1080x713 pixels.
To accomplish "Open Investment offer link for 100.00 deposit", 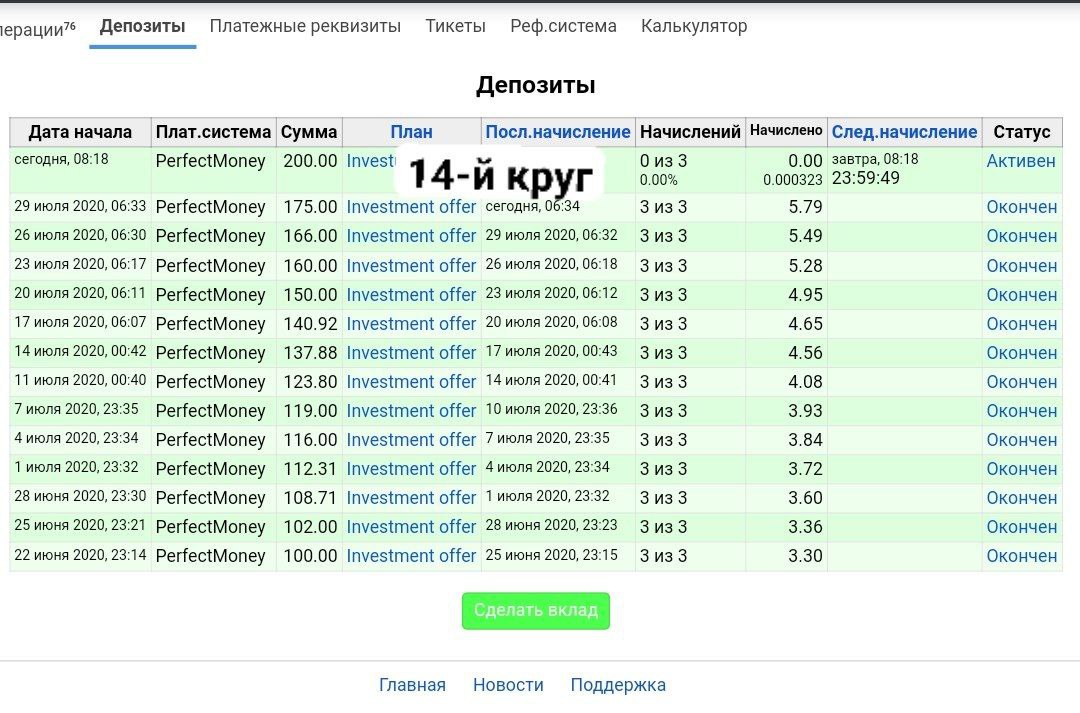I will [x=411, y=555].
